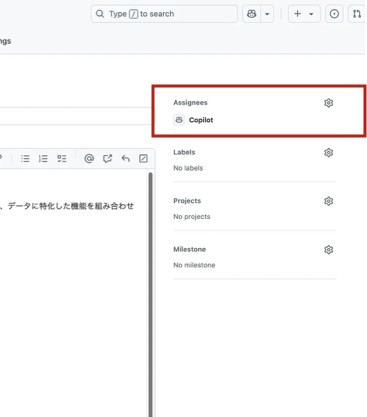Click the slash commands icon in editor toolbar
The image size is (367, 417).
[x=143, y=159]
